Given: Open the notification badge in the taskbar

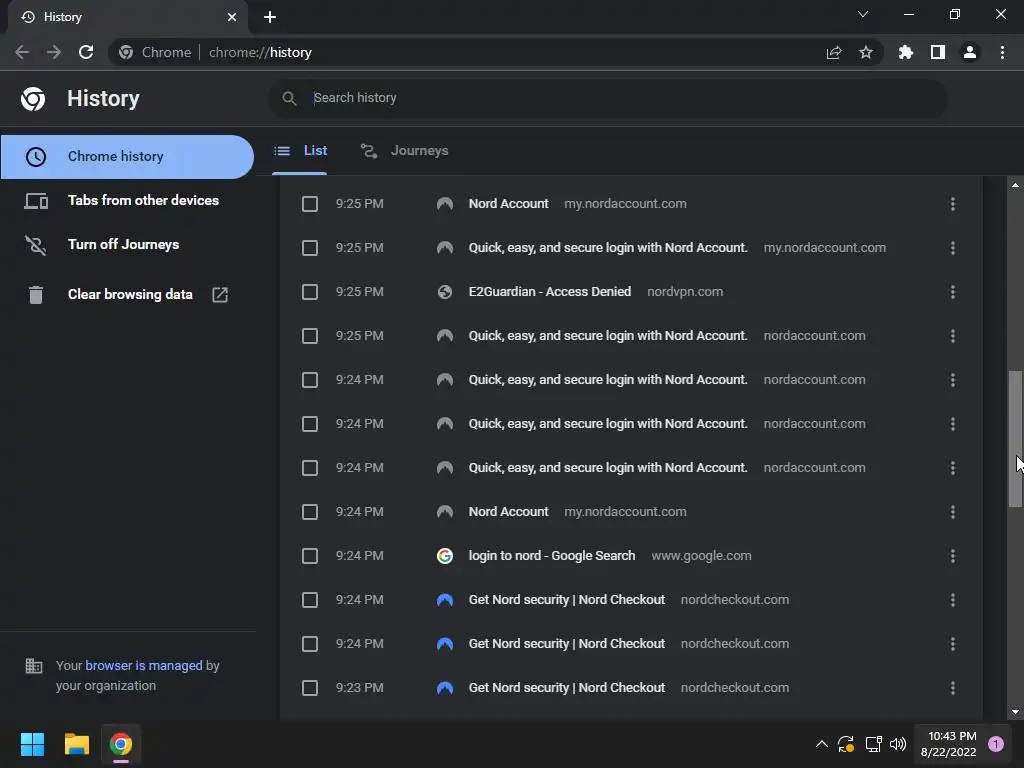Looking at the screenshot, I should point(996,744).
